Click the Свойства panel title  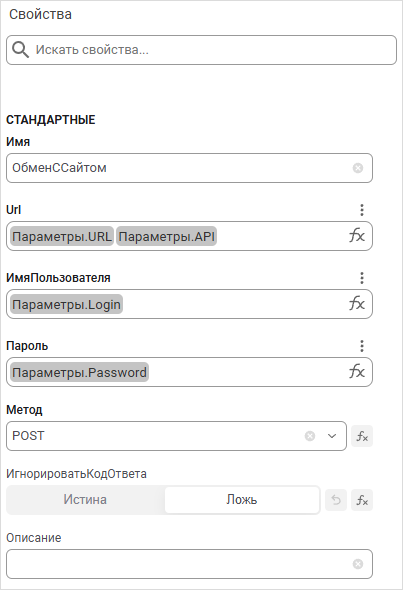pyautogui.click(x=40, y=14)
